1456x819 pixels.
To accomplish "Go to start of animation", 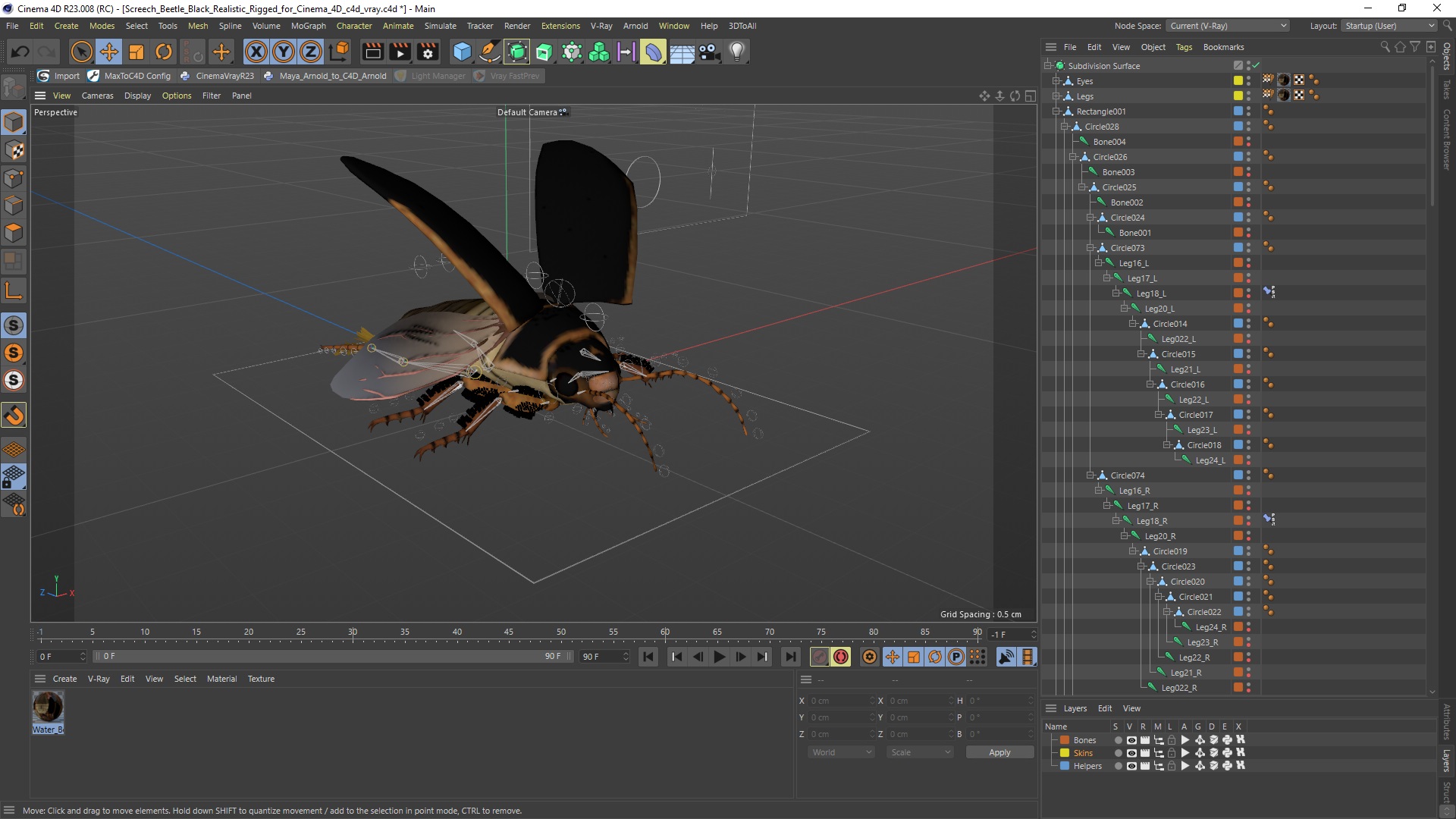I will pos(648,657).
